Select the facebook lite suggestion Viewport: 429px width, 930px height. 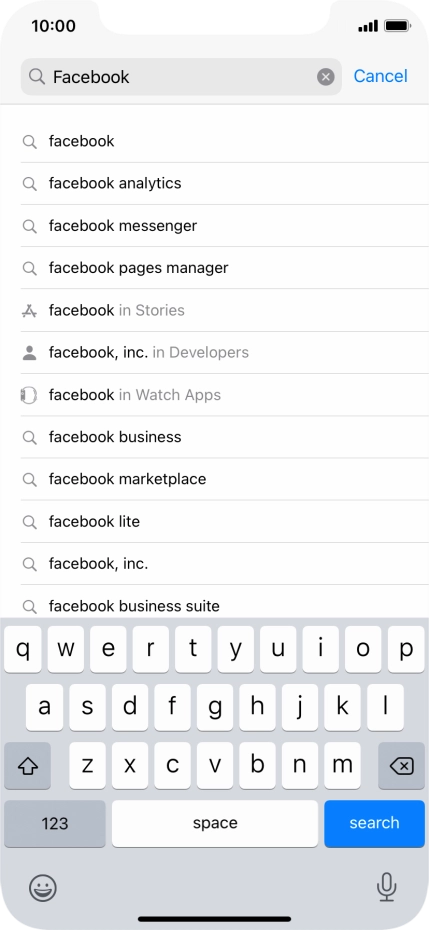point(224,521)
